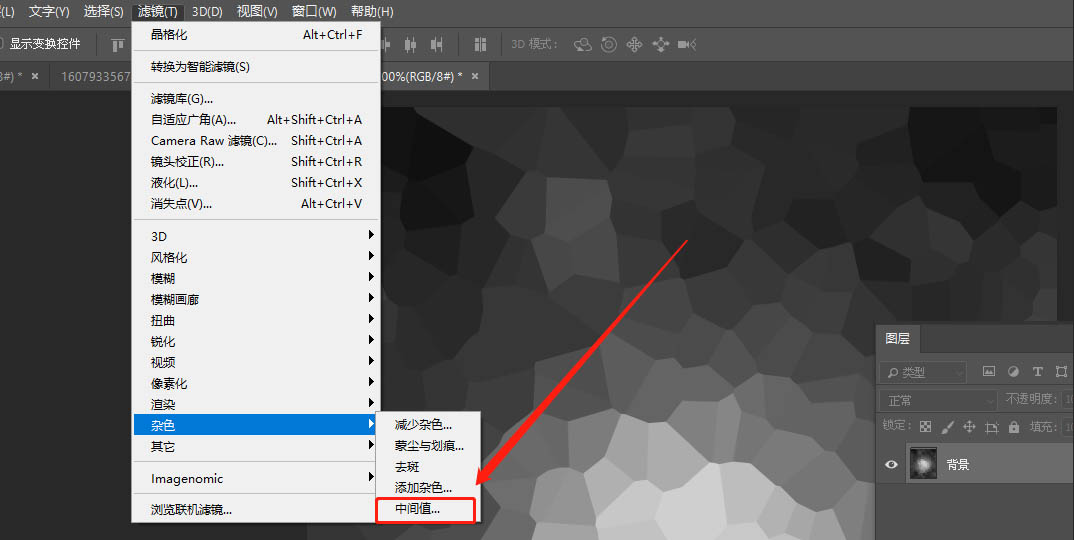Filter layers by type layers icon

point(1037,371)
